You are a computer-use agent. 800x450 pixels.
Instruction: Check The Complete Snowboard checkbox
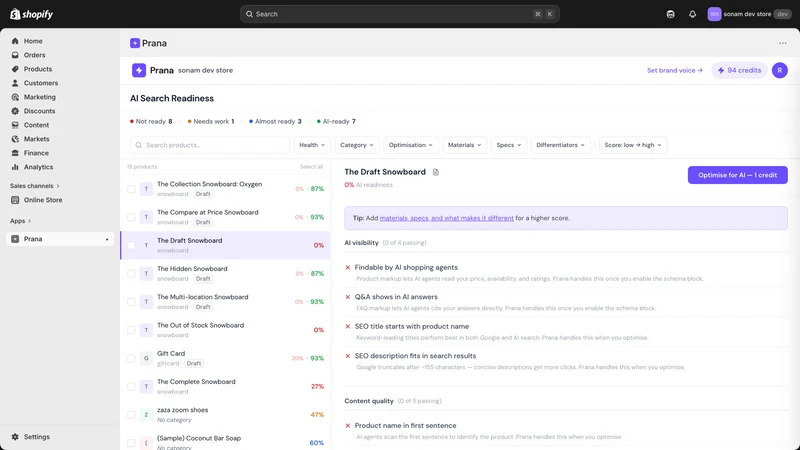coord(131,387)
